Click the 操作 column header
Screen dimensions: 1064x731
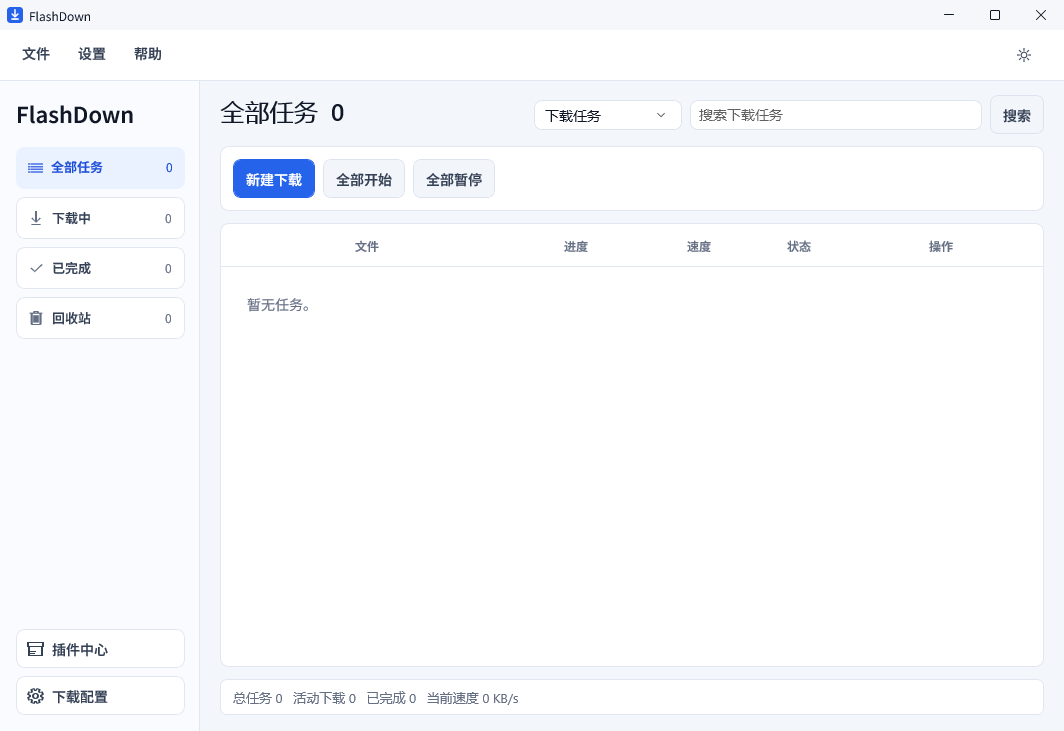point(940,246)
